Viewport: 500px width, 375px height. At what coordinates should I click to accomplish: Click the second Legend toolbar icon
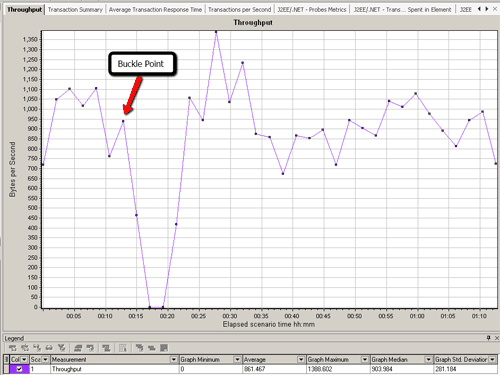tap(25, 348)
